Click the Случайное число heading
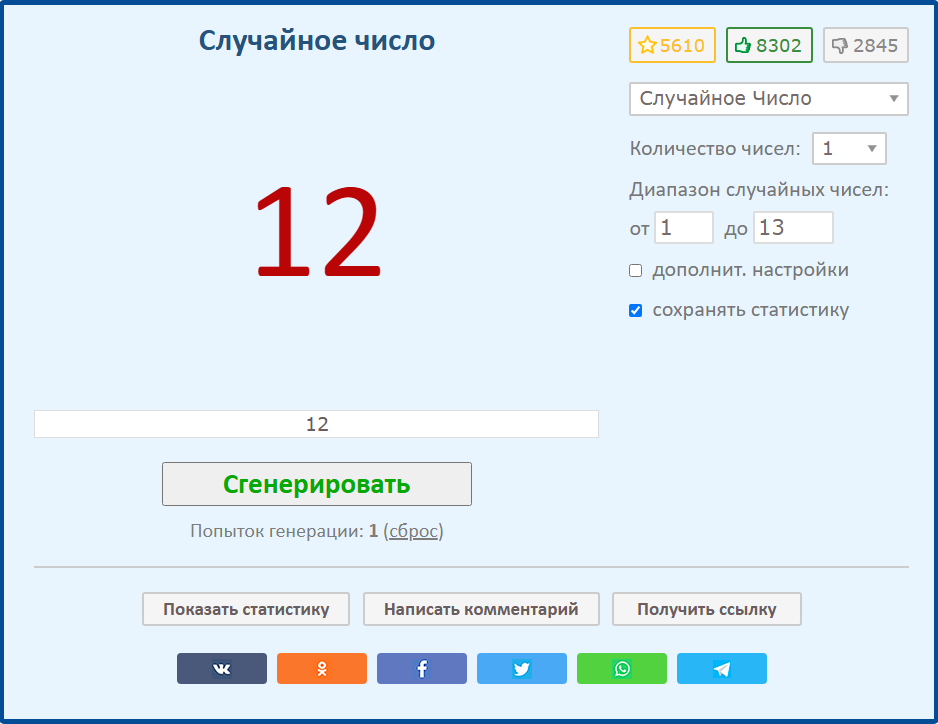The height and width of the screenshot is (724, 938). pyautogui.click(x=316, y=41)
